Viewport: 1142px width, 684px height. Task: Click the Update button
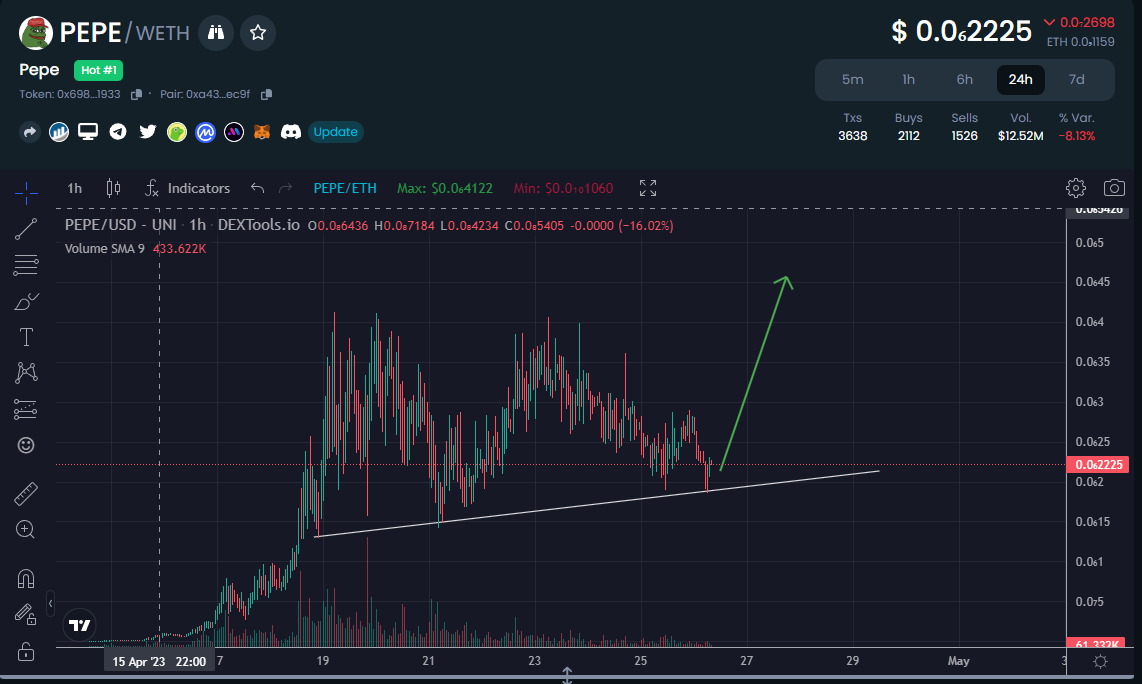click(x=336, y=132)
